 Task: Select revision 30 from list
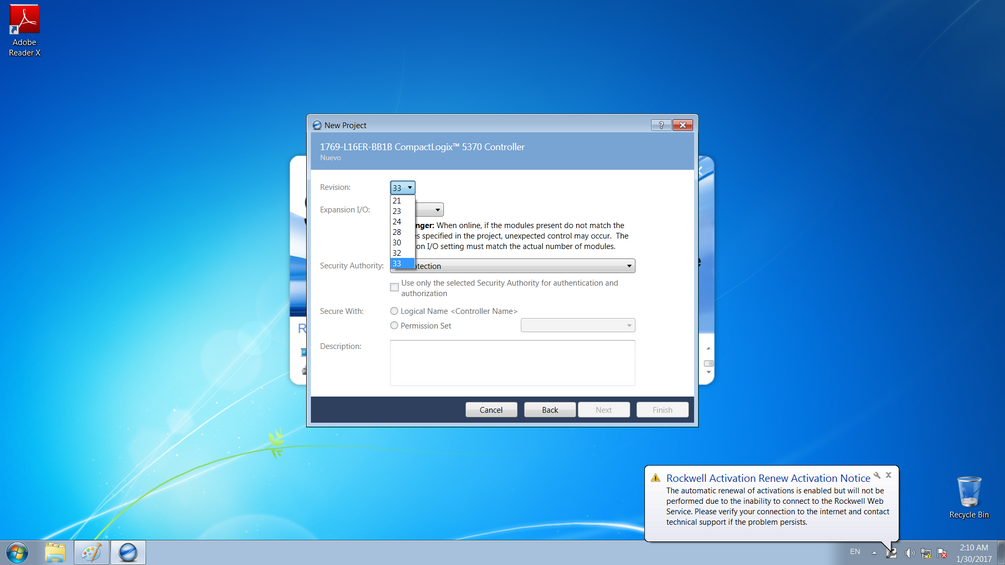click(403, 243)
